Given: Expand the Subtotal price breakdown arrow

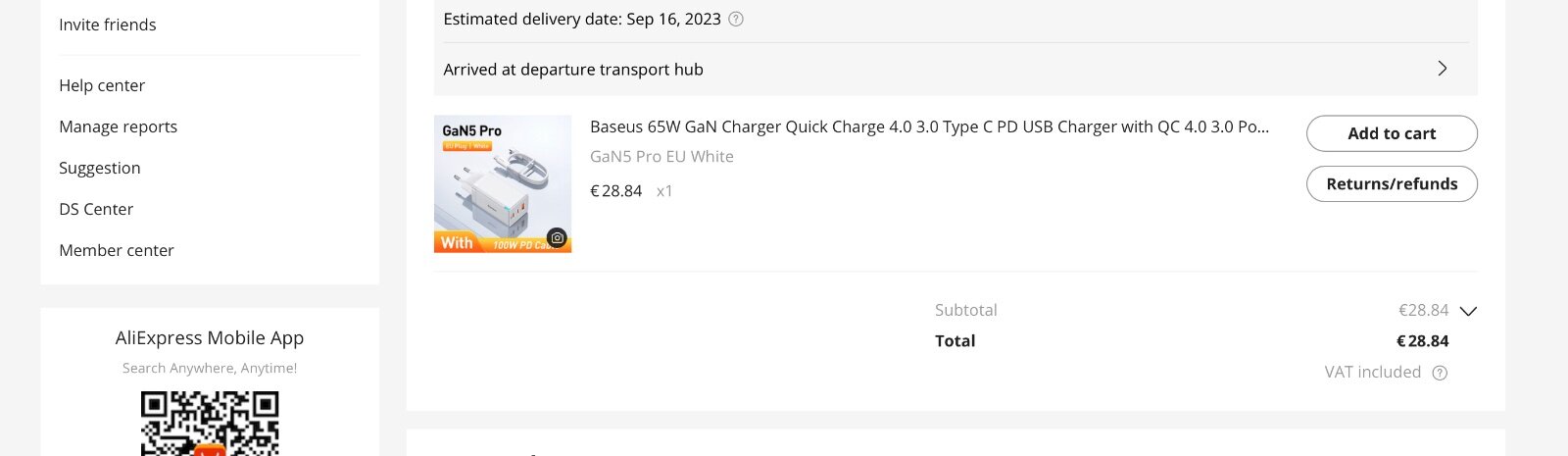Looking at the screenshot, I should point(1468,311).
